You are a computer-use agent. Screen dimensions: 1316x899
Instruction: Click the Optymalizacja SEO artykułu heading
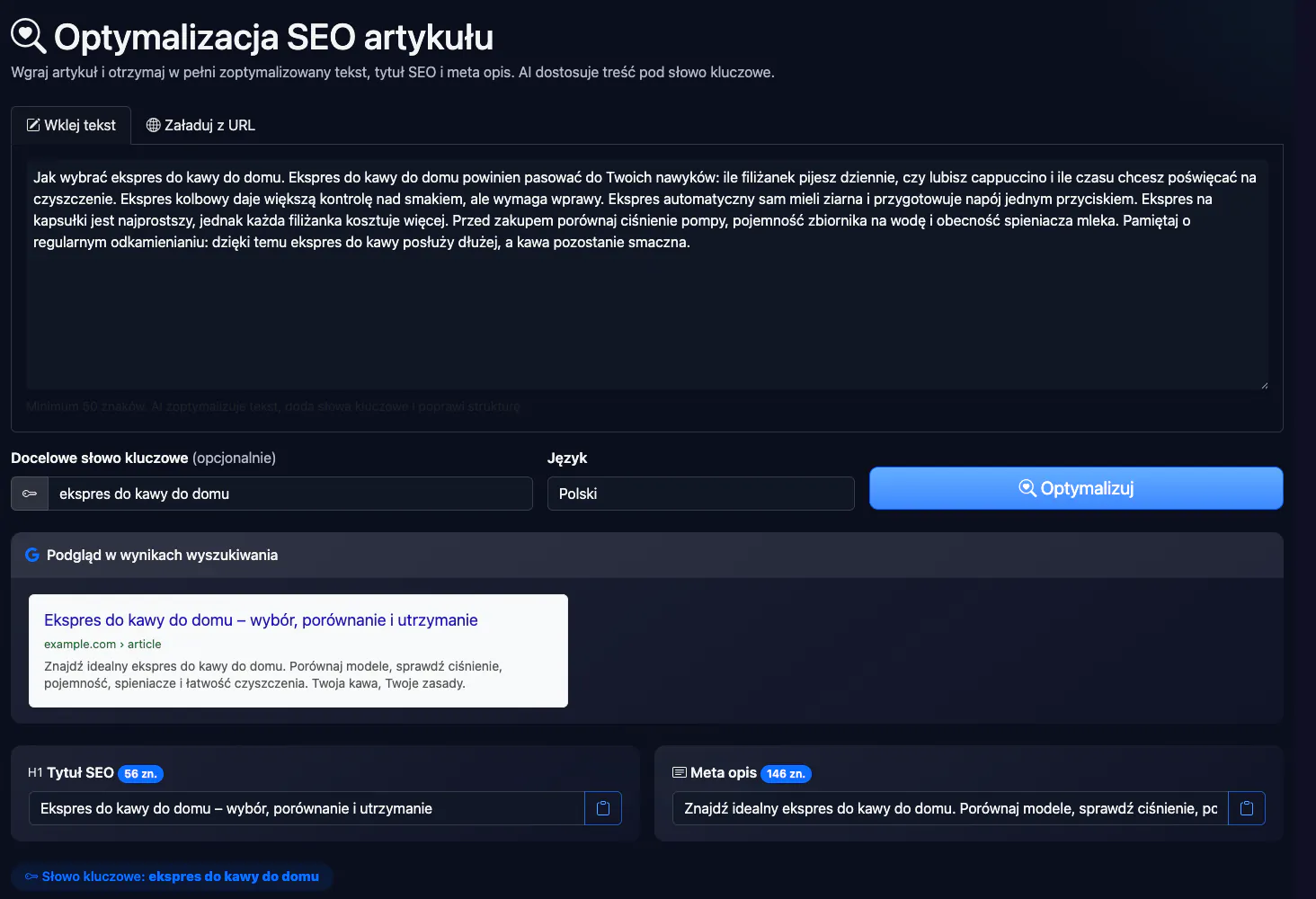(x=273, y=37)
